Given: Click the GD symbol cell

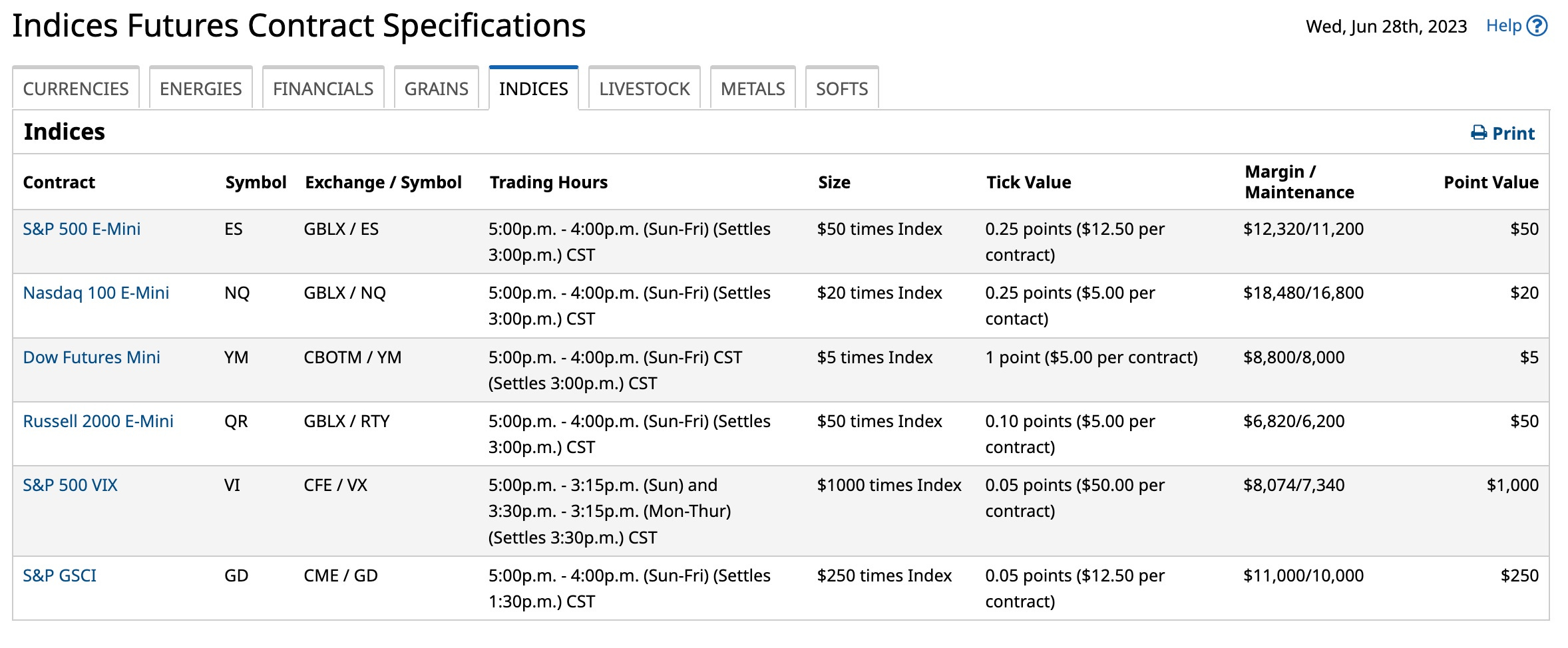Looking at the screenshot, I should pos(236,575).
